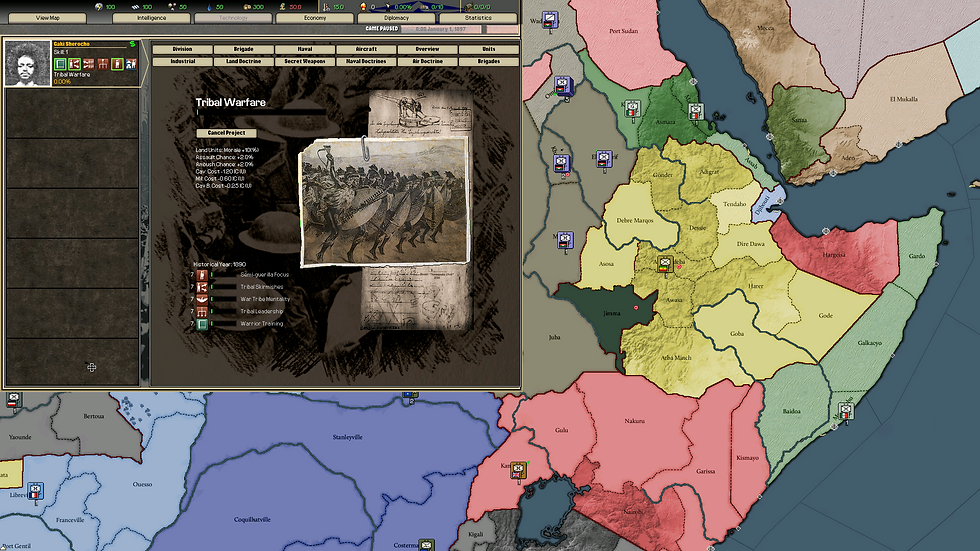This screenshot has height=551, width=980.
Task: Click the metal resource icon in top bar
Action: (x=135, y=7)
